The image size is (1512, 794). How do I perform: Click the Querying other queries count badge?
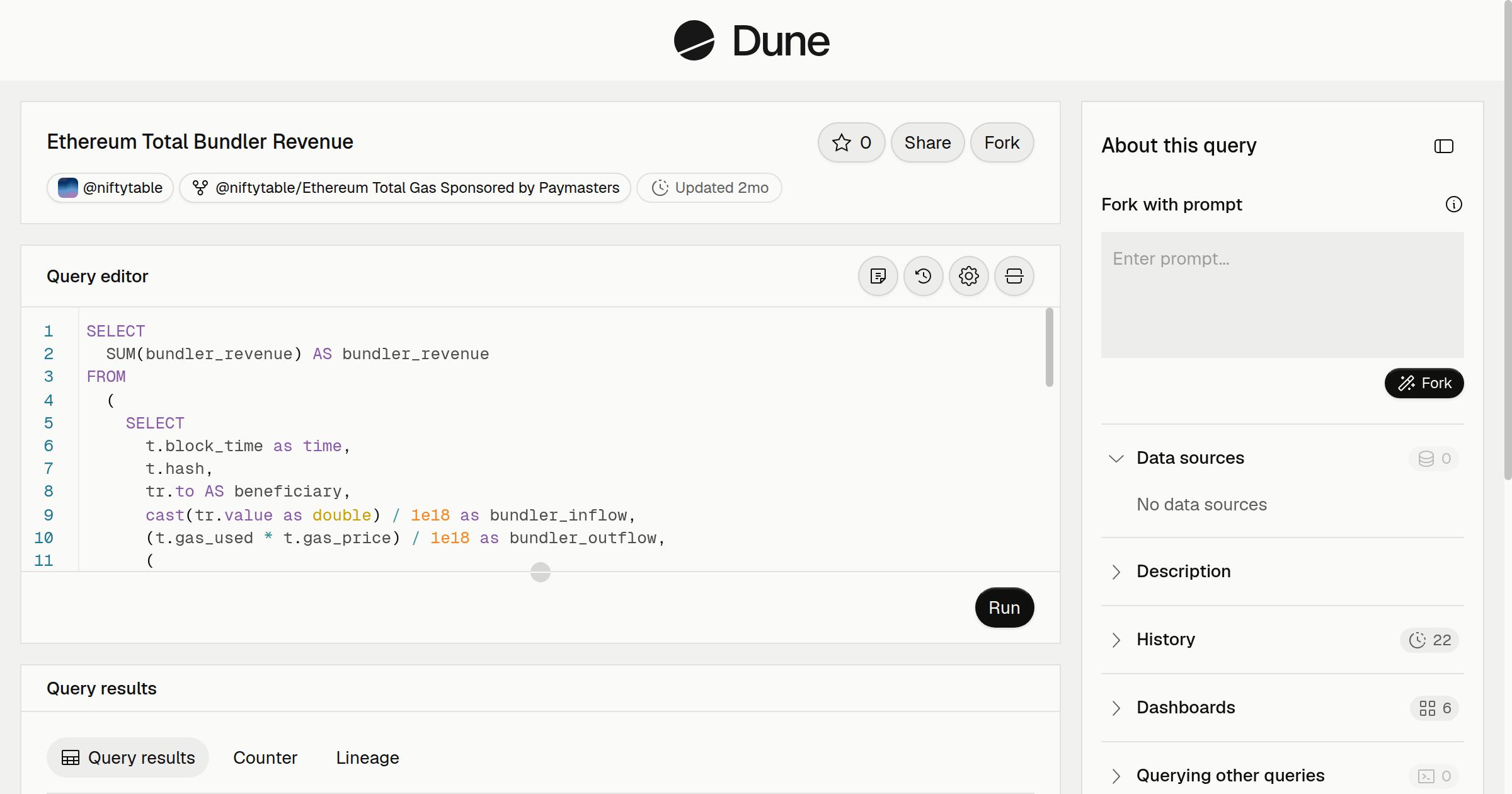[x=1433, y=776]
